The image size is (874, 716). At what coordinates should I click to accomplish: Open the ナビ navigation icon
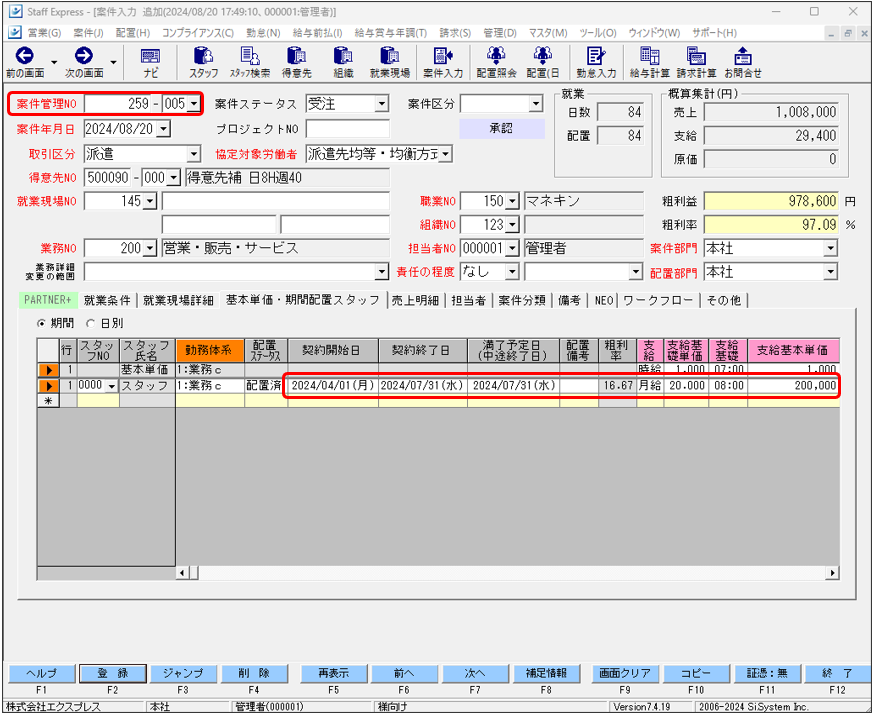150,62
